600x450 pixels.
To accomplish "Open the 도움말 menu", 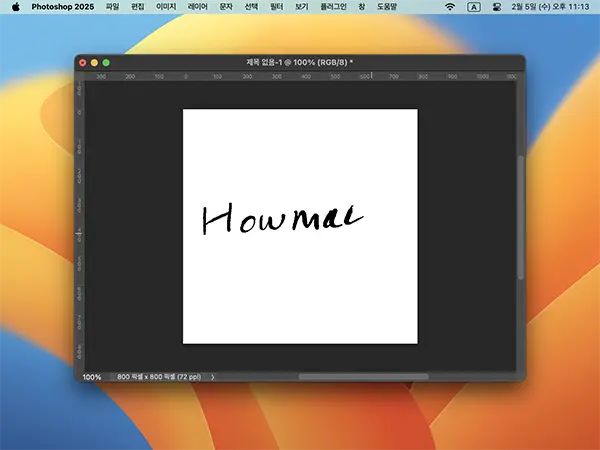I will (x=386, y=7).
